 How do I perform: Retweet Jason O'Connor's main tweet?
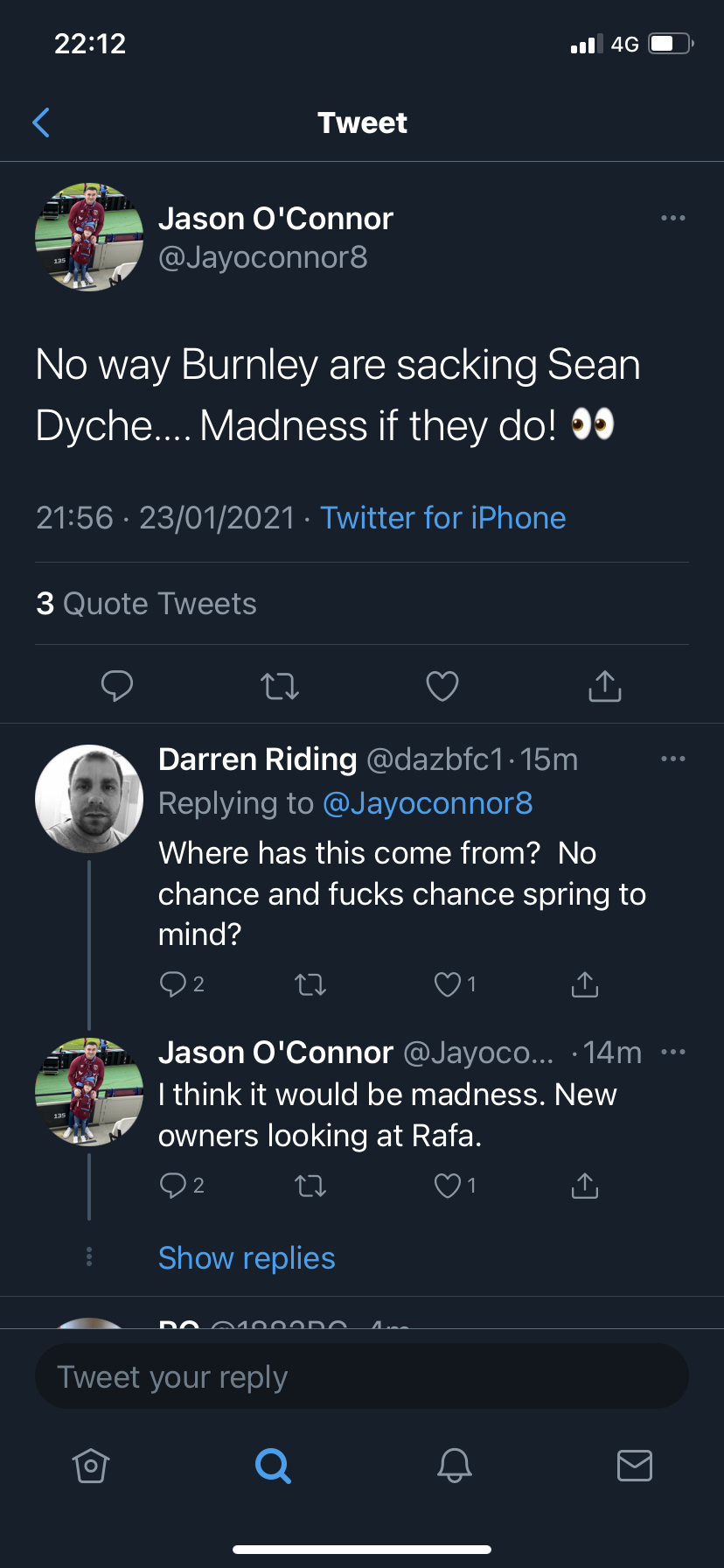280,686
